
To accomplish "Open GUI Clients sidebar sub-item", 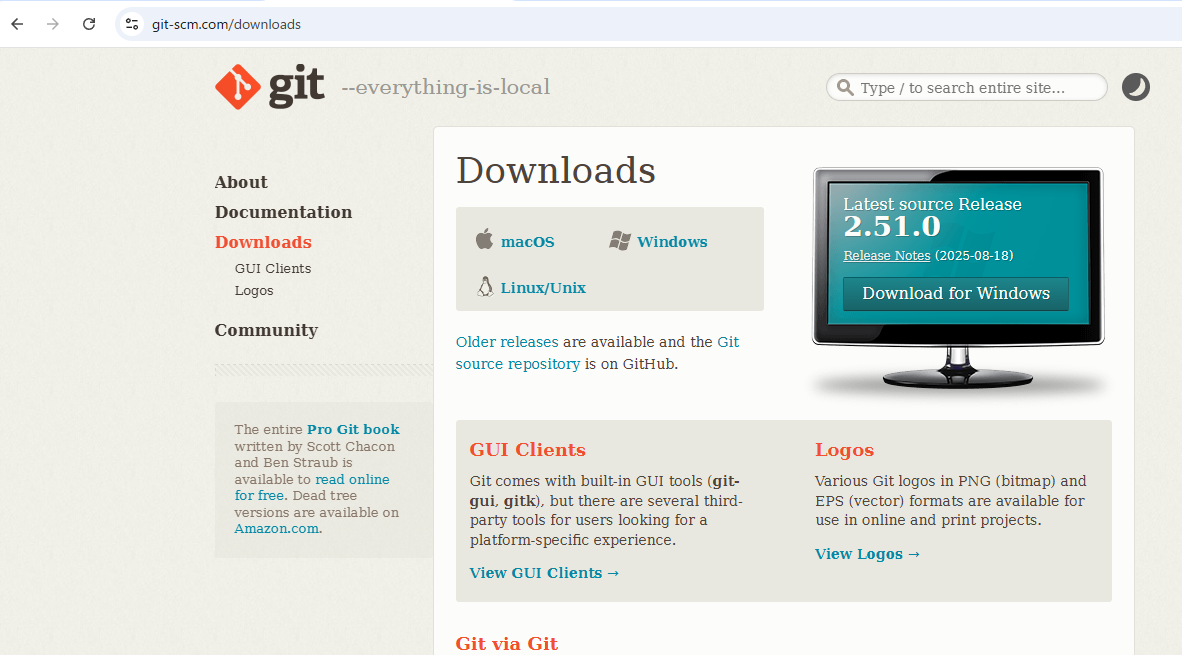I will coord(273,268).
